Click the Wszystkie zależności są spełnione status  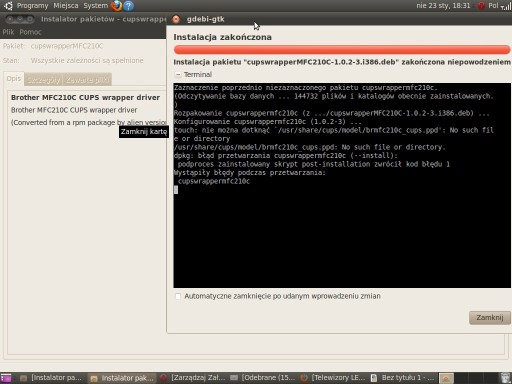pos(87,60)
